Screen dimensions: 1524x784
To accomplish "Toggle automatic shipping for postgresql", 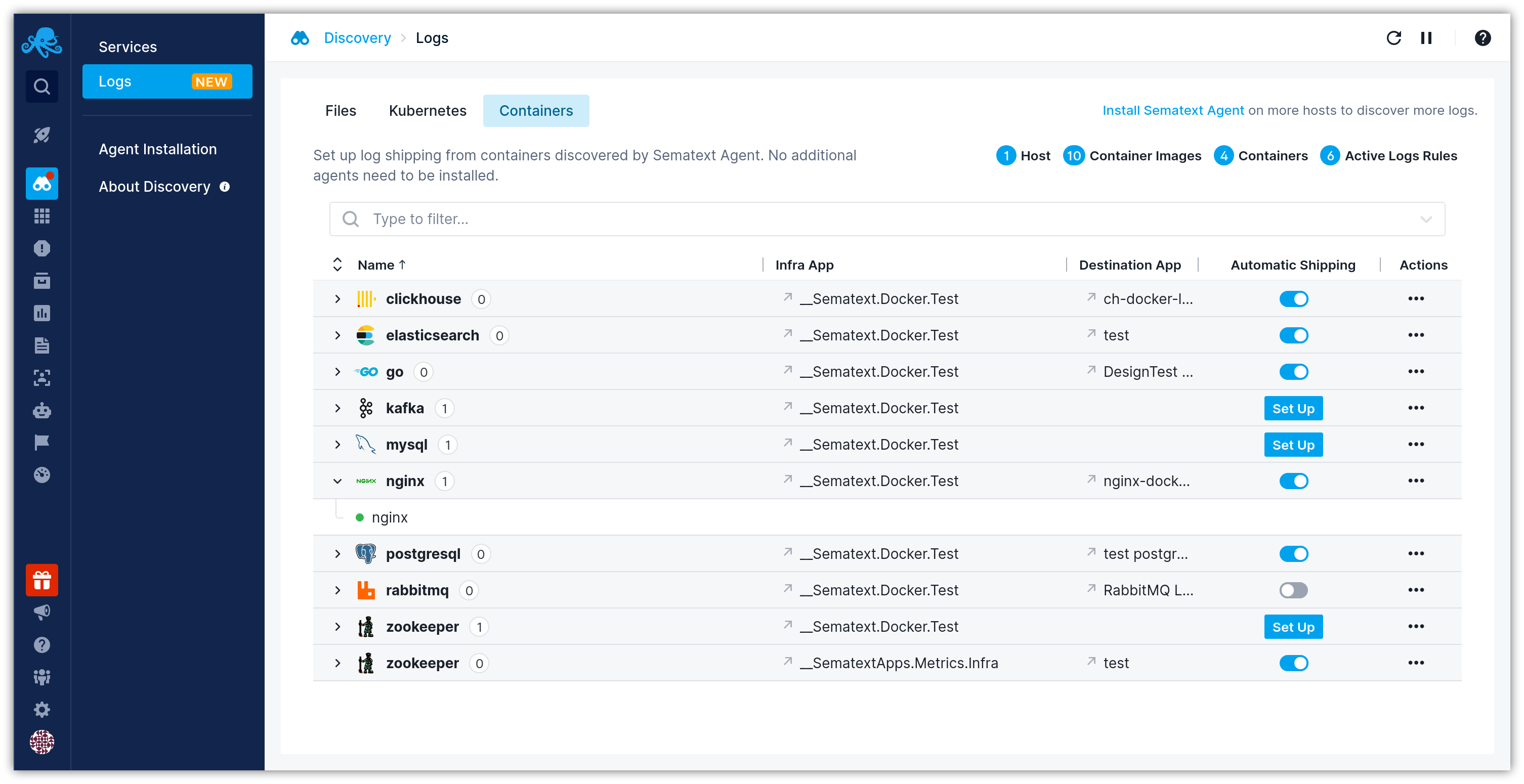I will pyautogui.click(x=1293, y=554).
